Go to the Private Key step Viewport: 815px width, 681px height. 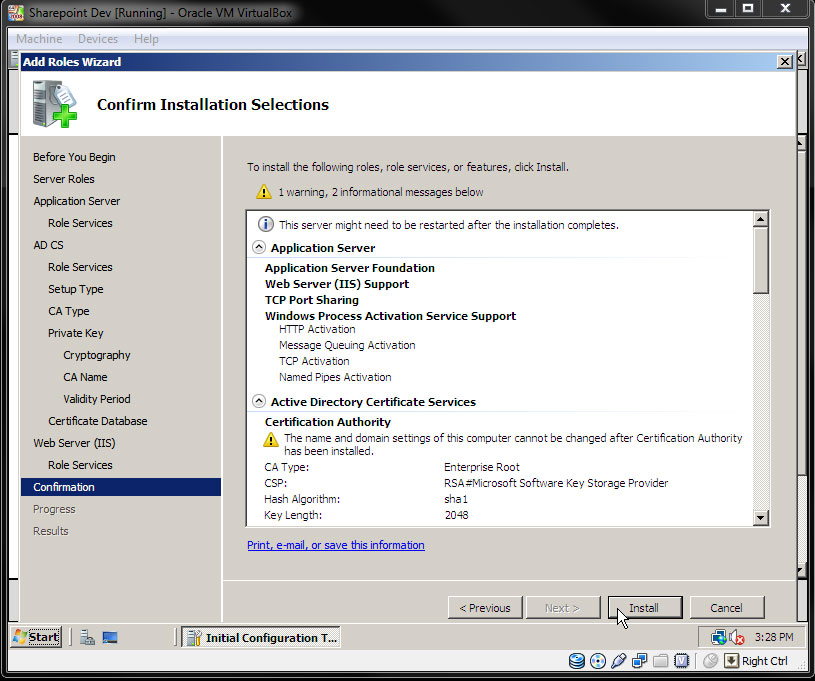pyautogui.click(x=75, y=333)
